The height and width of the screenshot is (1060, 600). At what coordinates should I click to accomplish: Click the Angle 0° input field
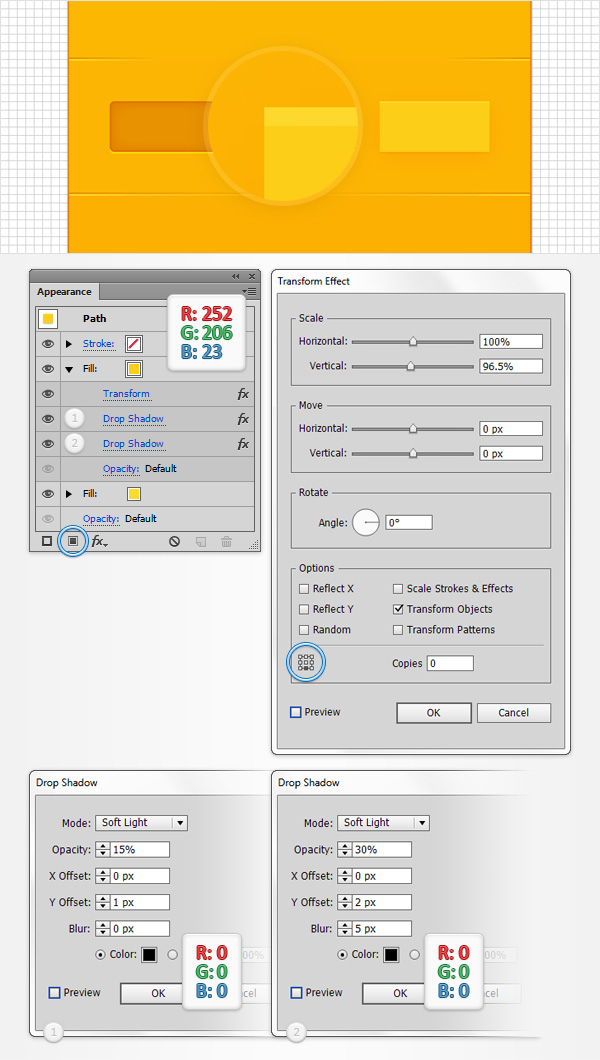tap(409, 523)
